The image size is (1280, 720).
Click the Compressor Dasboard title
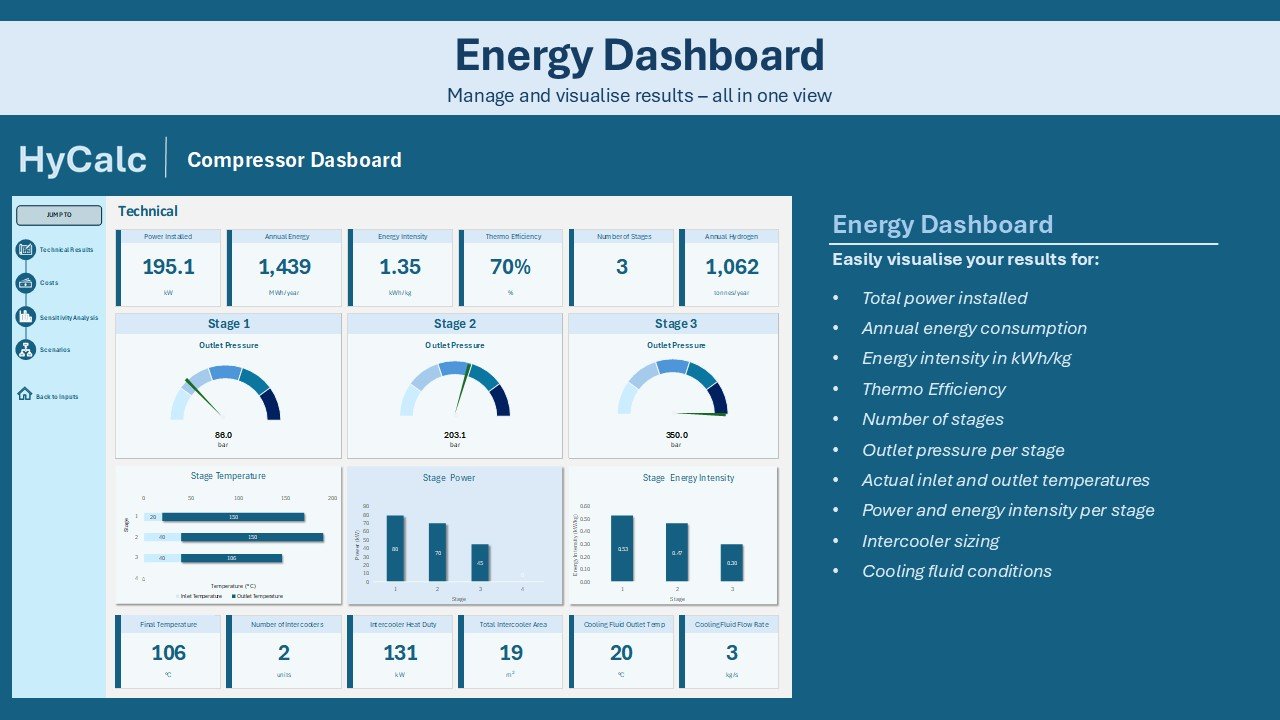pyautogui.click(x=294, y=160)
